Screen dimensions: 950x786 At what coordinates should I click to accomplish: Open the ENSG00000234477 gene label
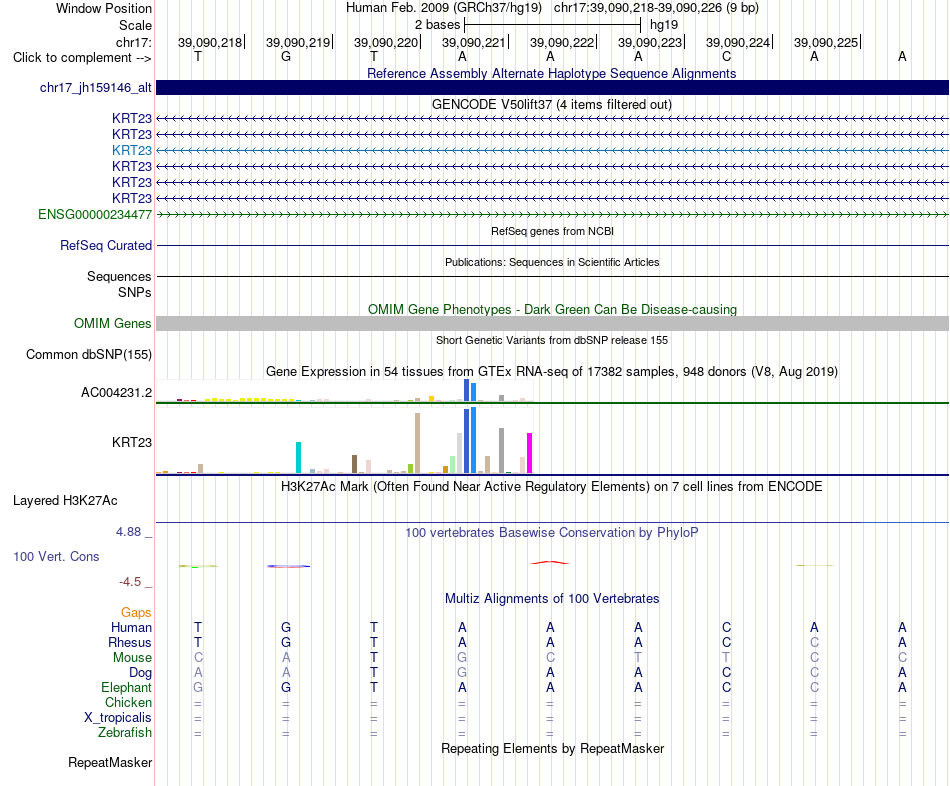95,215
